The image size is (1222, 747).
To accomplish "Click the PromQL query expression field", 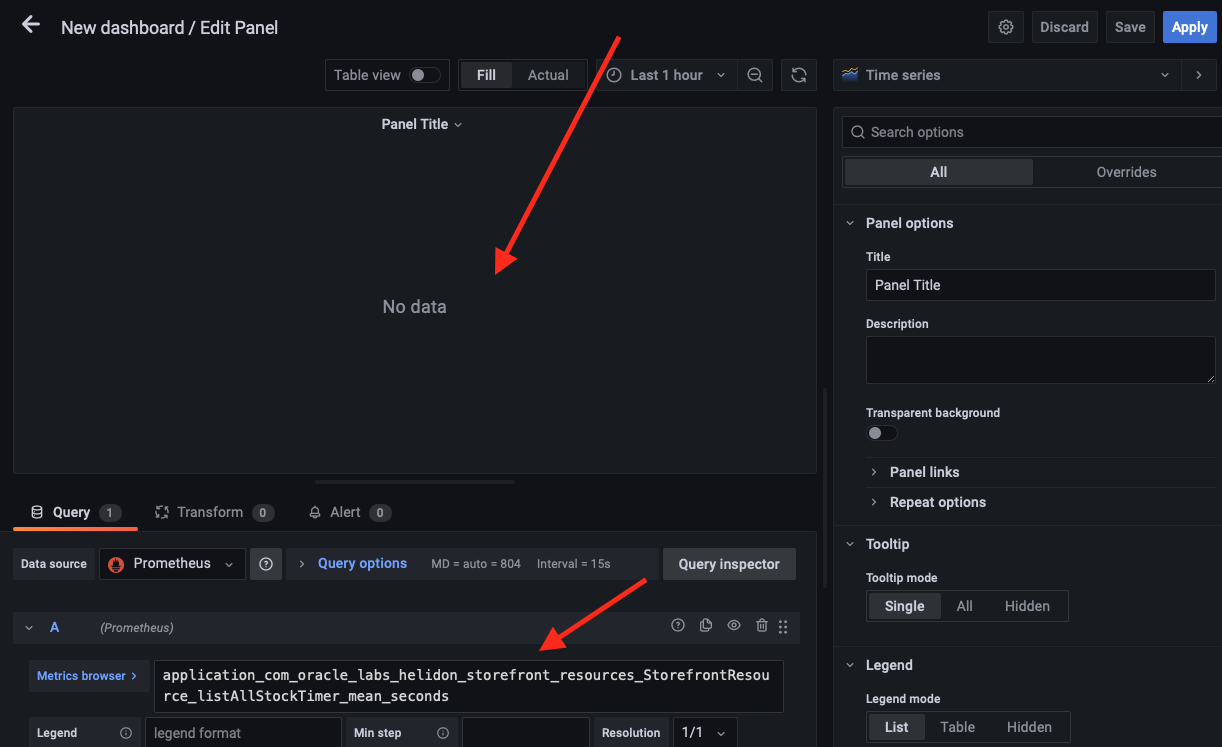I will point(469,686).
